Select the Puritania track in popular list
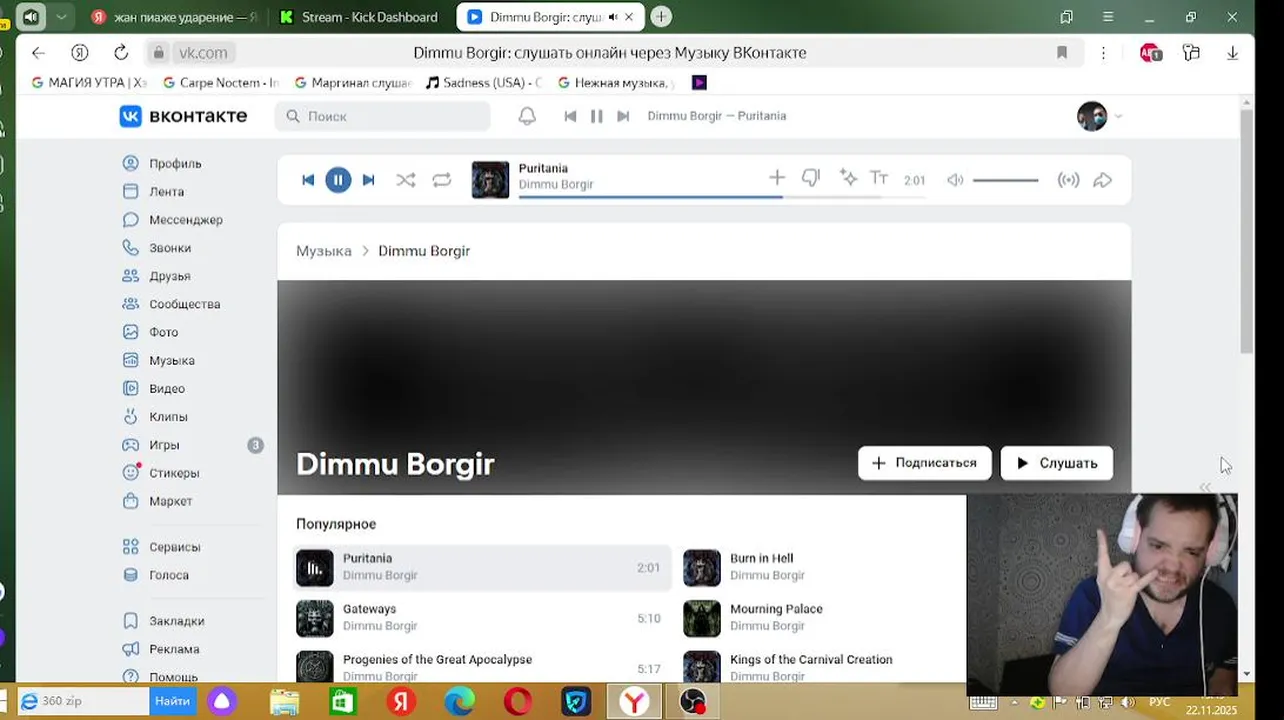 (480, 567)
